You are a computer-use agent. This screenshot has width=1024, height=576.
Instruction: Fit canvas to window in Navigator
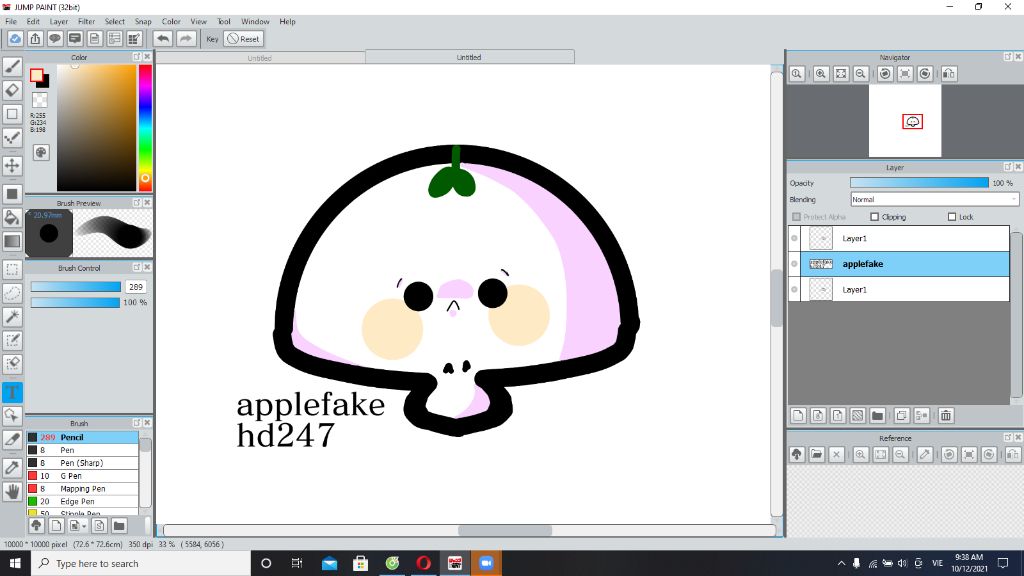click(x=841, y=74)
